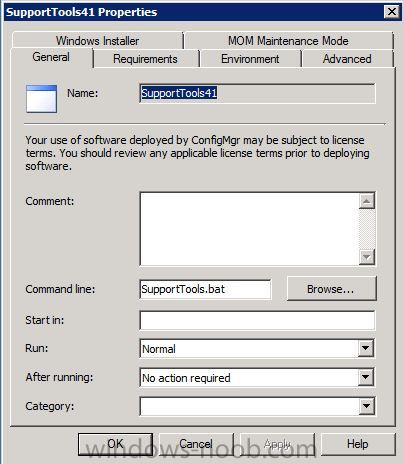This screenshot has width=403, height=464.
Task: Expand the Run dropdown arrow
Action: 366,349
